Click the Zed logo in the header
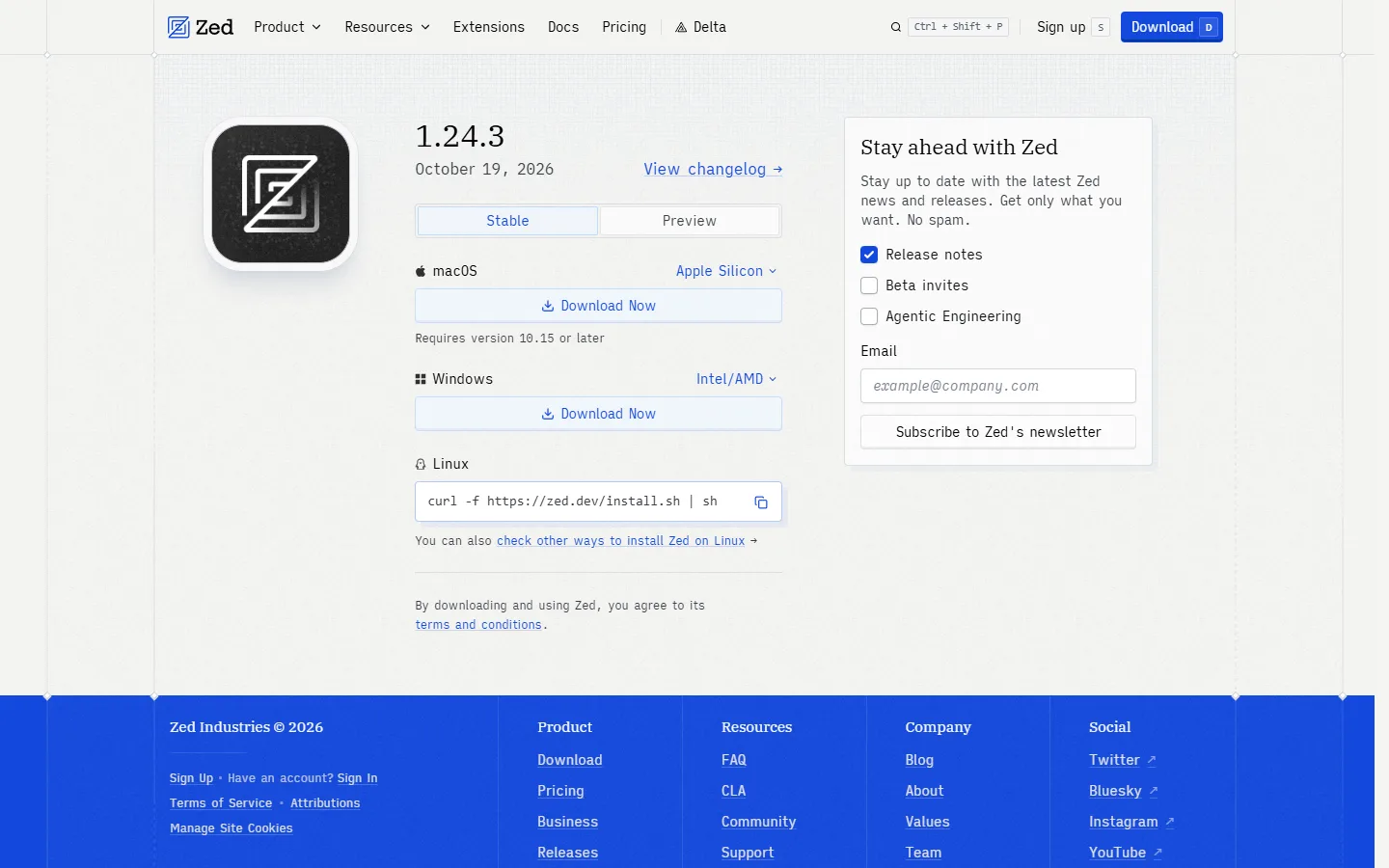The width and height of the screenshot is (1389, 868). pyautogui.click(x=201, y=27)
